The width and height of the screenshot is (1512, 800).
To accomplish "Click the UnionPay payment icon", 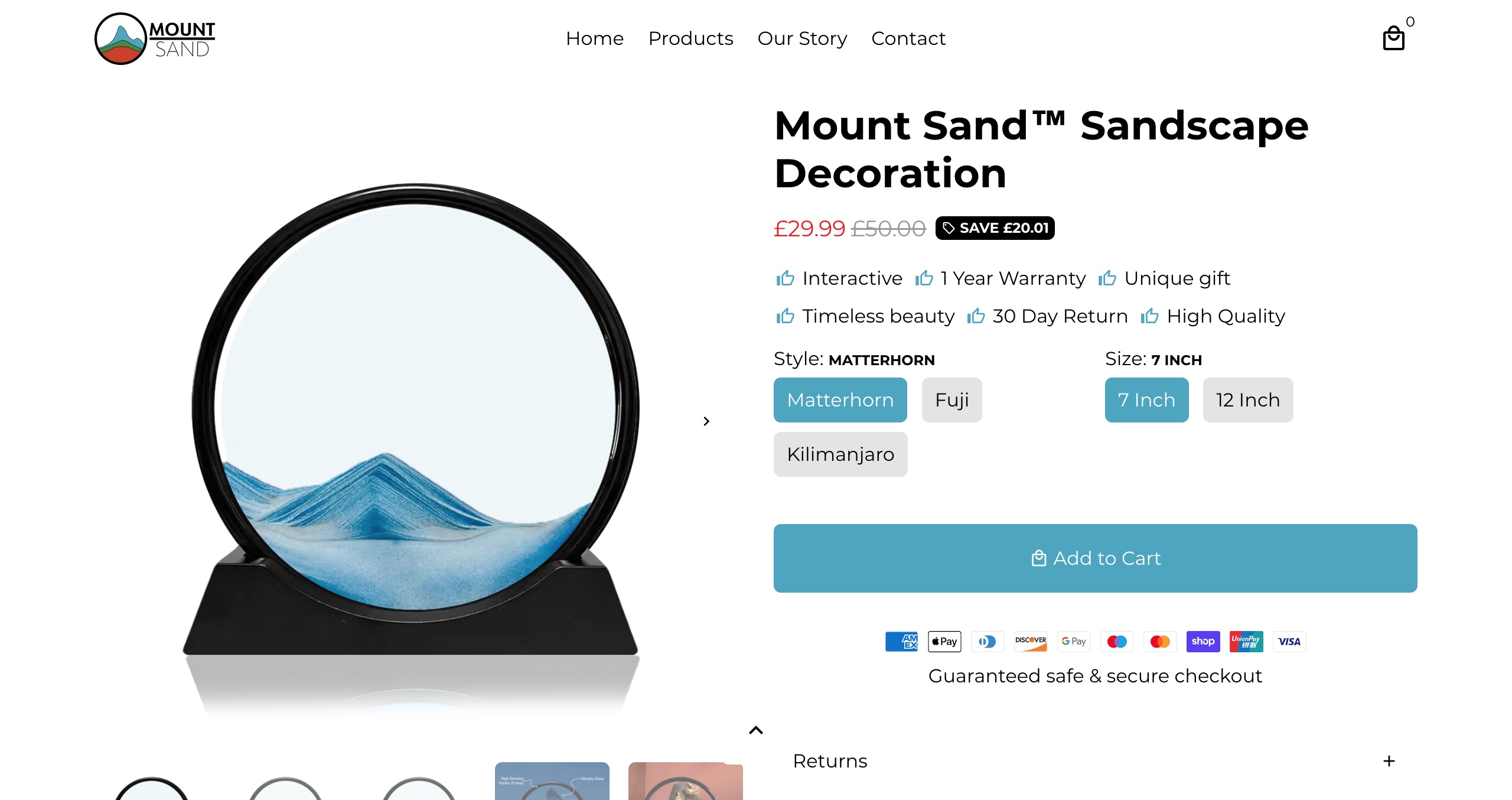I will coord(1246,641).
